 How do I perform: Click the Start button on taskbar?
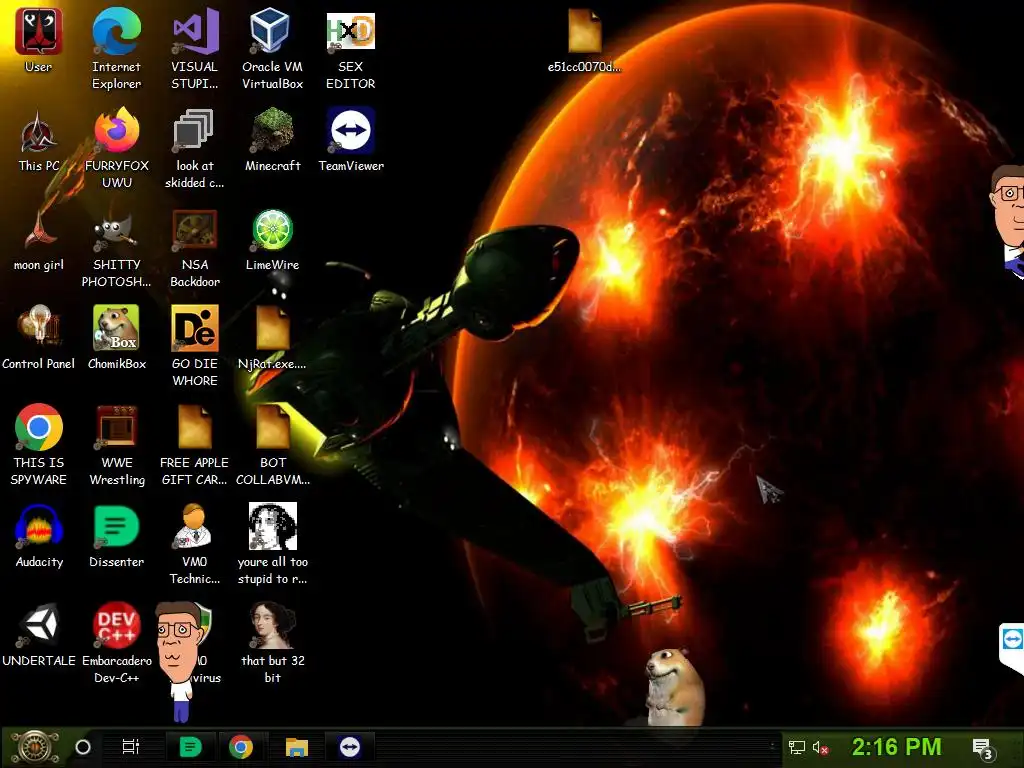pos(34,747)
